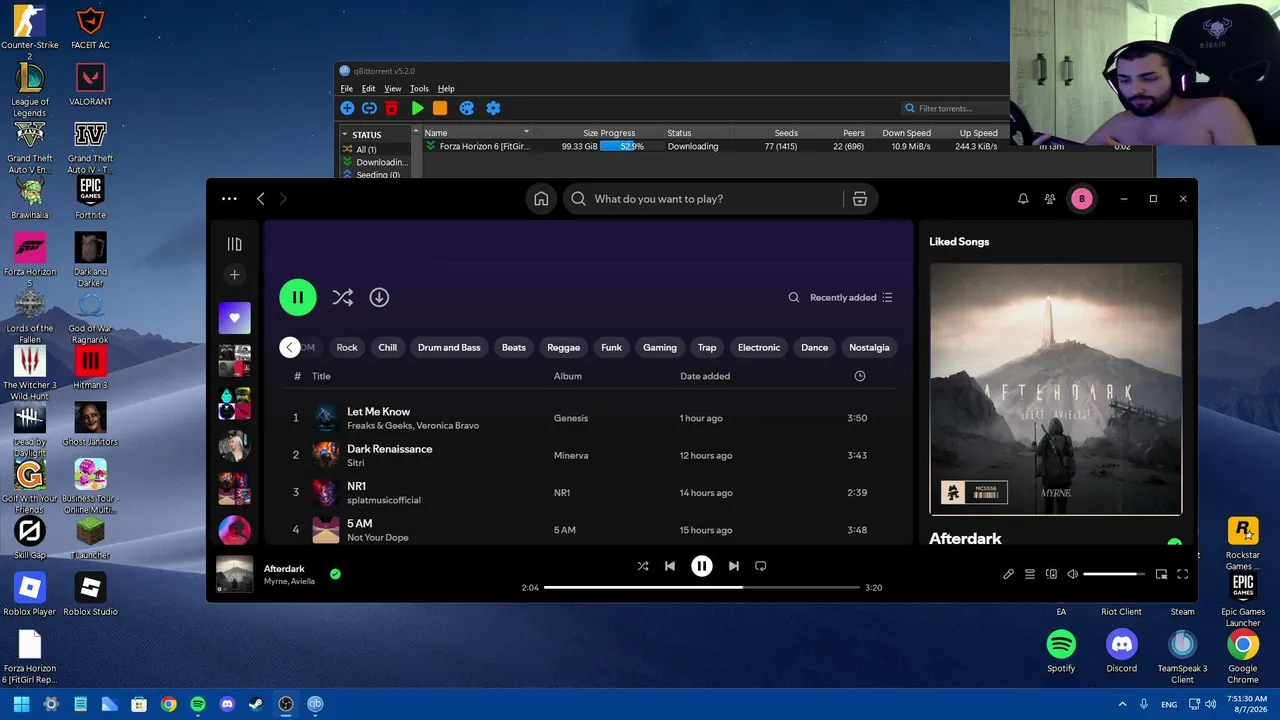Skip to next track
This screenshot has width=1280, height=720.
click(x=734, y=566)
